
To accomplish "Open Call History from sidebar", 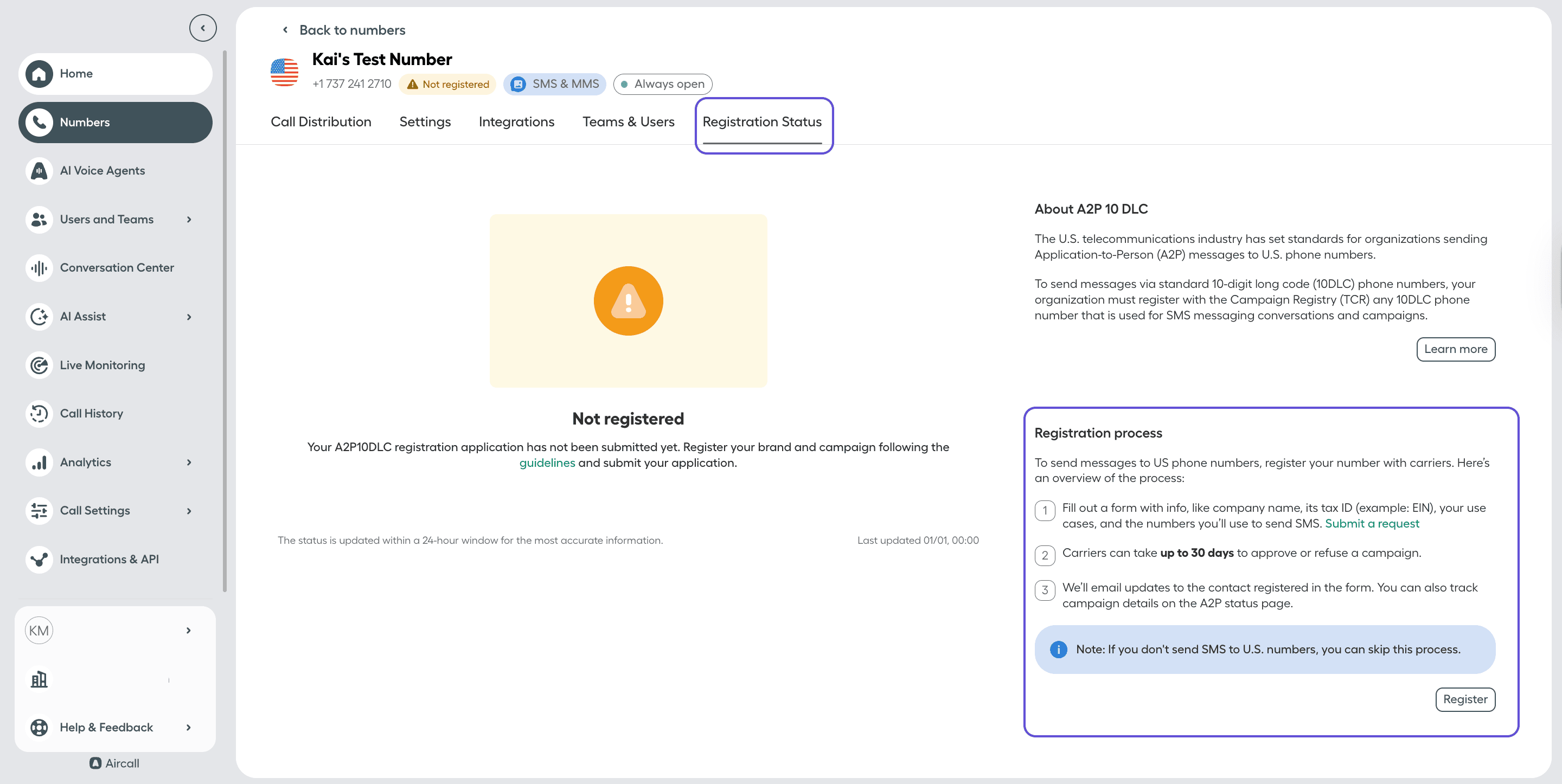I will 91,414.
